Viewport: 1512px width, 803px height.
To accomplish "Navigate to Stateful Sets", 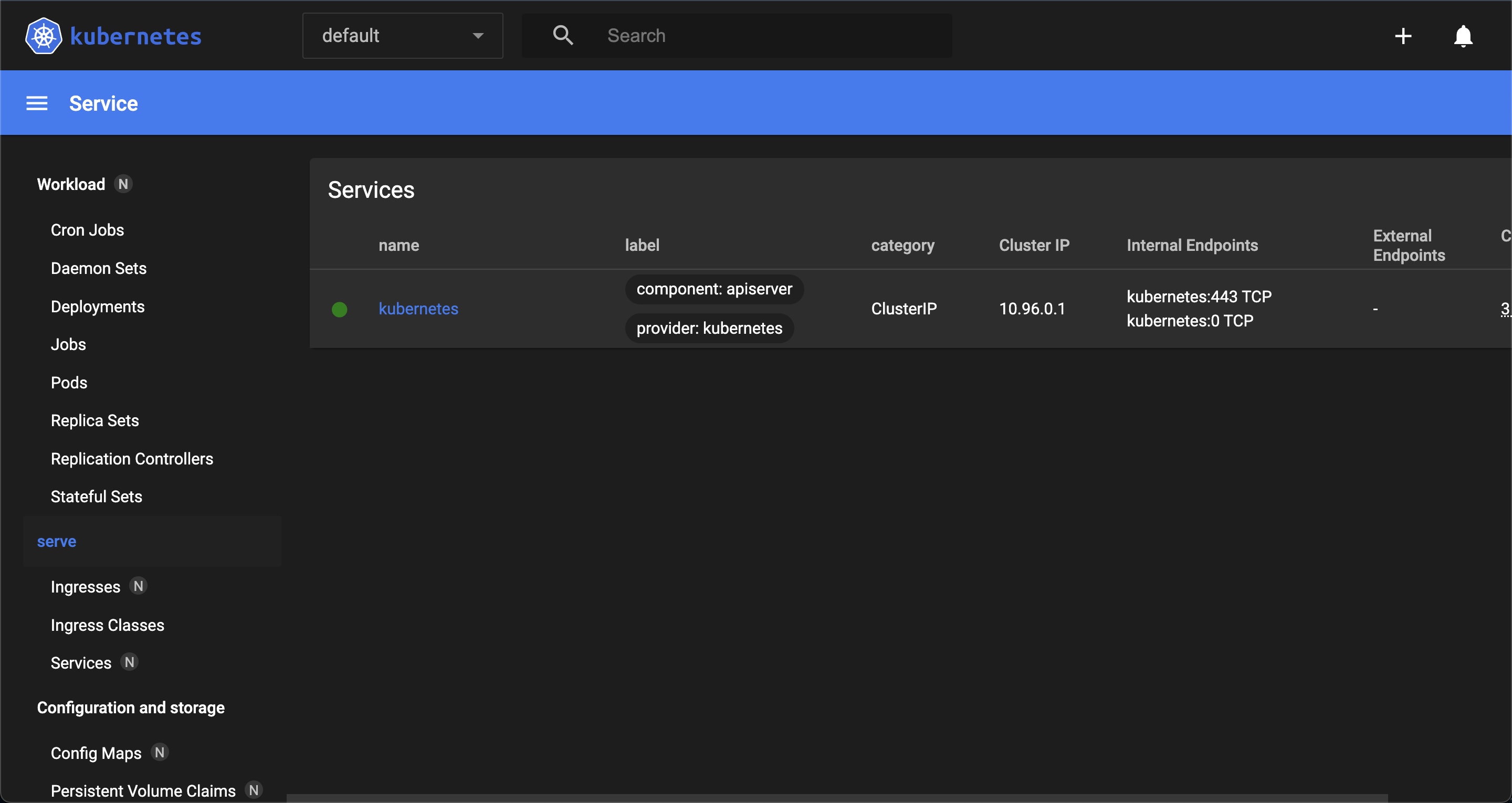I will click(96, 496).
